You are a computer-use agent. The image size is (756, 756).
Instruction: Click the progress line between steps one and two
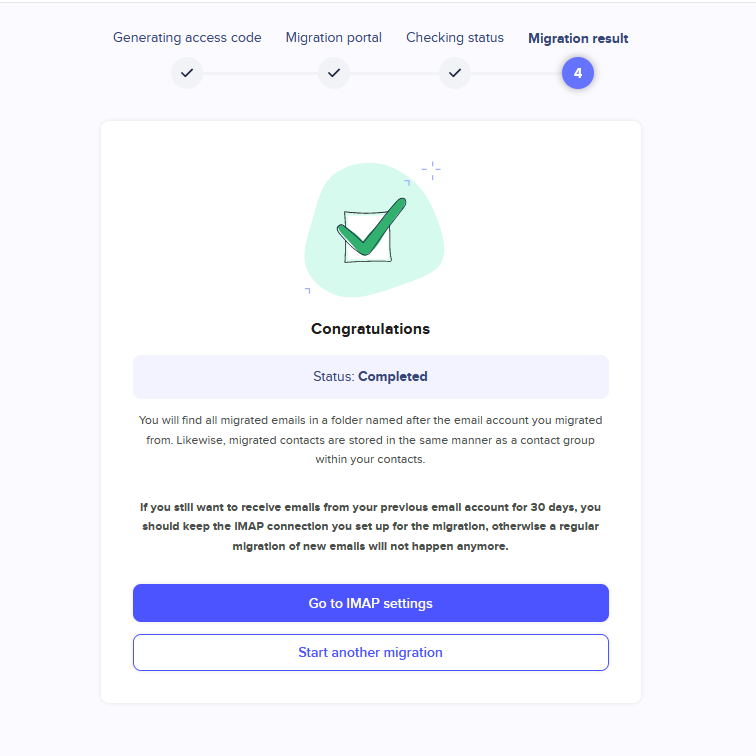[260, 73]
